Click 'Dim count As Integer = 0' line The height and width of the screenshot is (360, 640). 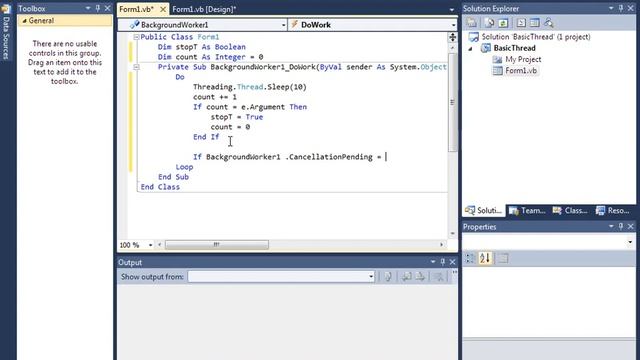pos(211,57)
